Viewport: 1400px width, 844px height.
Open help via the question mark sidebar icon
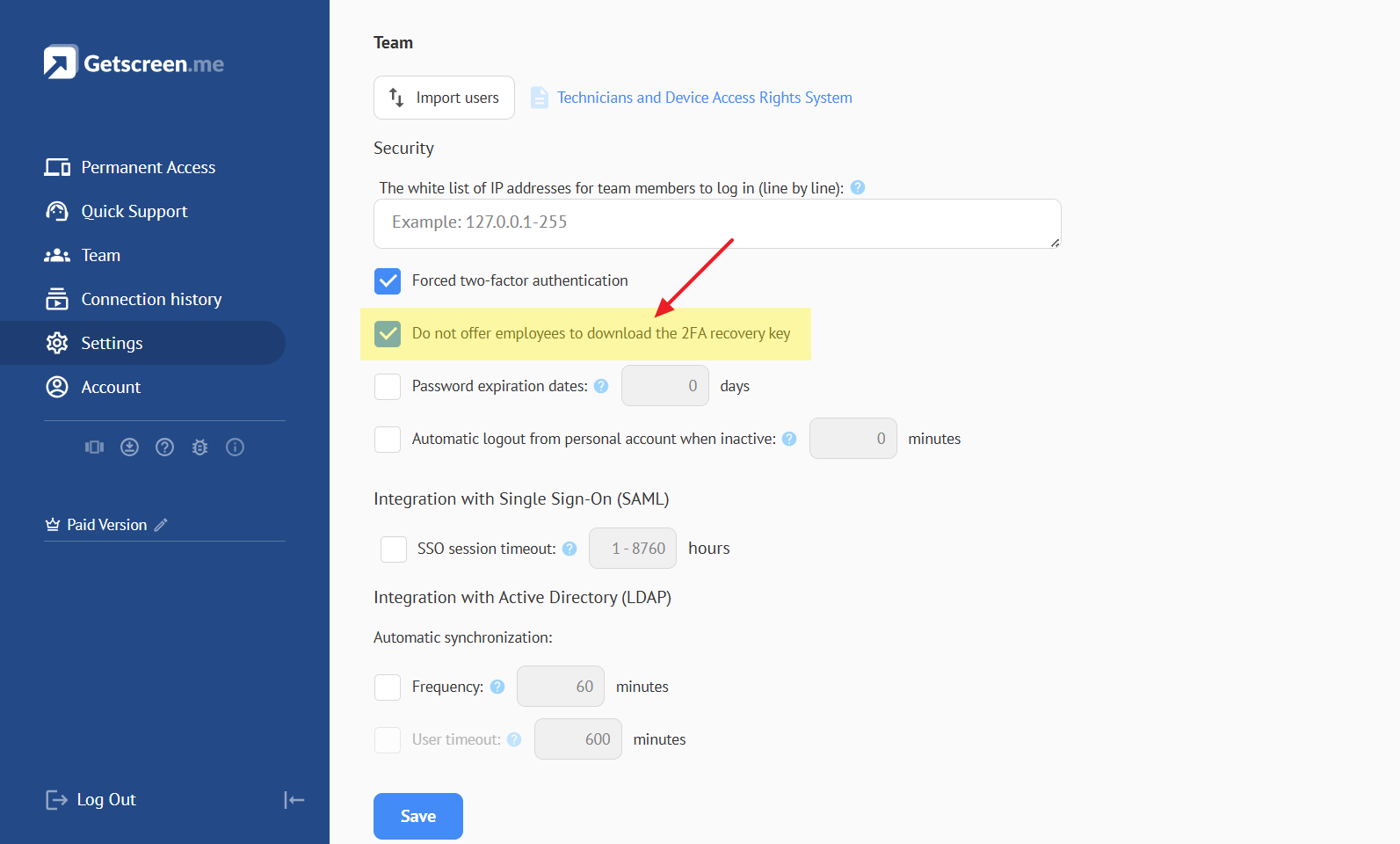(x=164, y=447)
